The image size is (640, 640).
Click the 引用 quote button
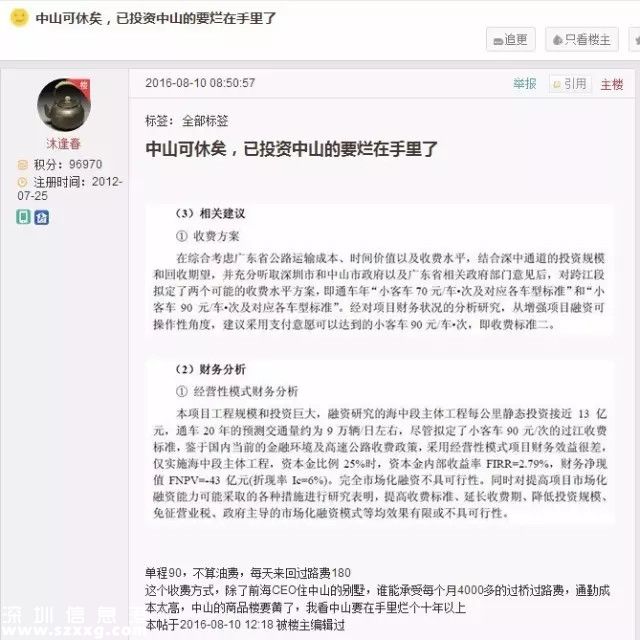pos(570,84)
